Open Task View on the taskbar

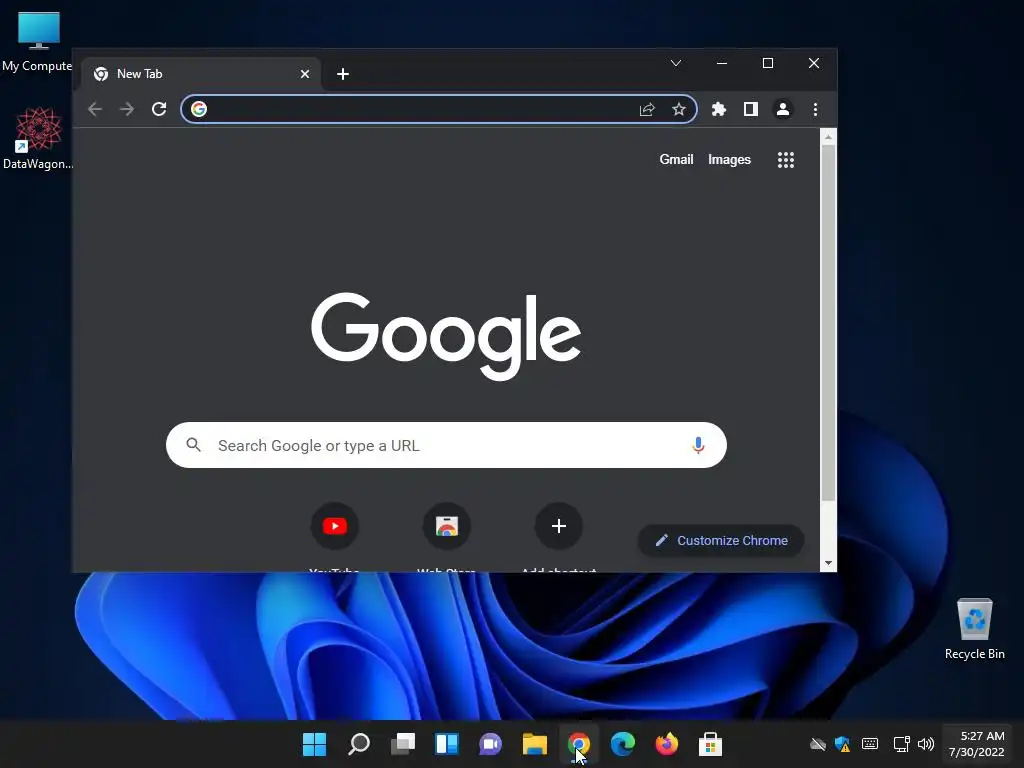pos(403,744)
